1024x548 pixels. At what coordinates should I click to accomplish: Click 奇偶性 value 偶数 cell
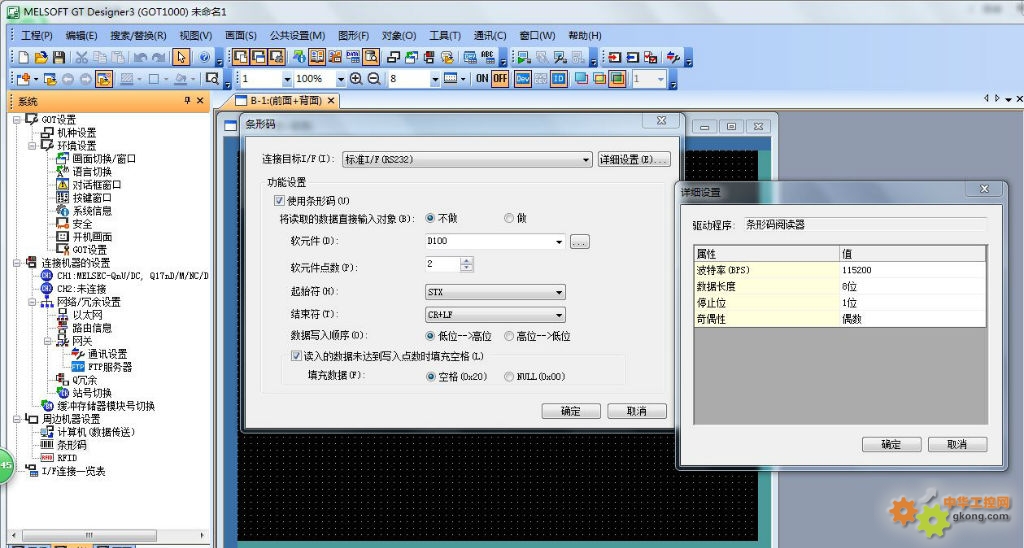click(x=912, y=319)
